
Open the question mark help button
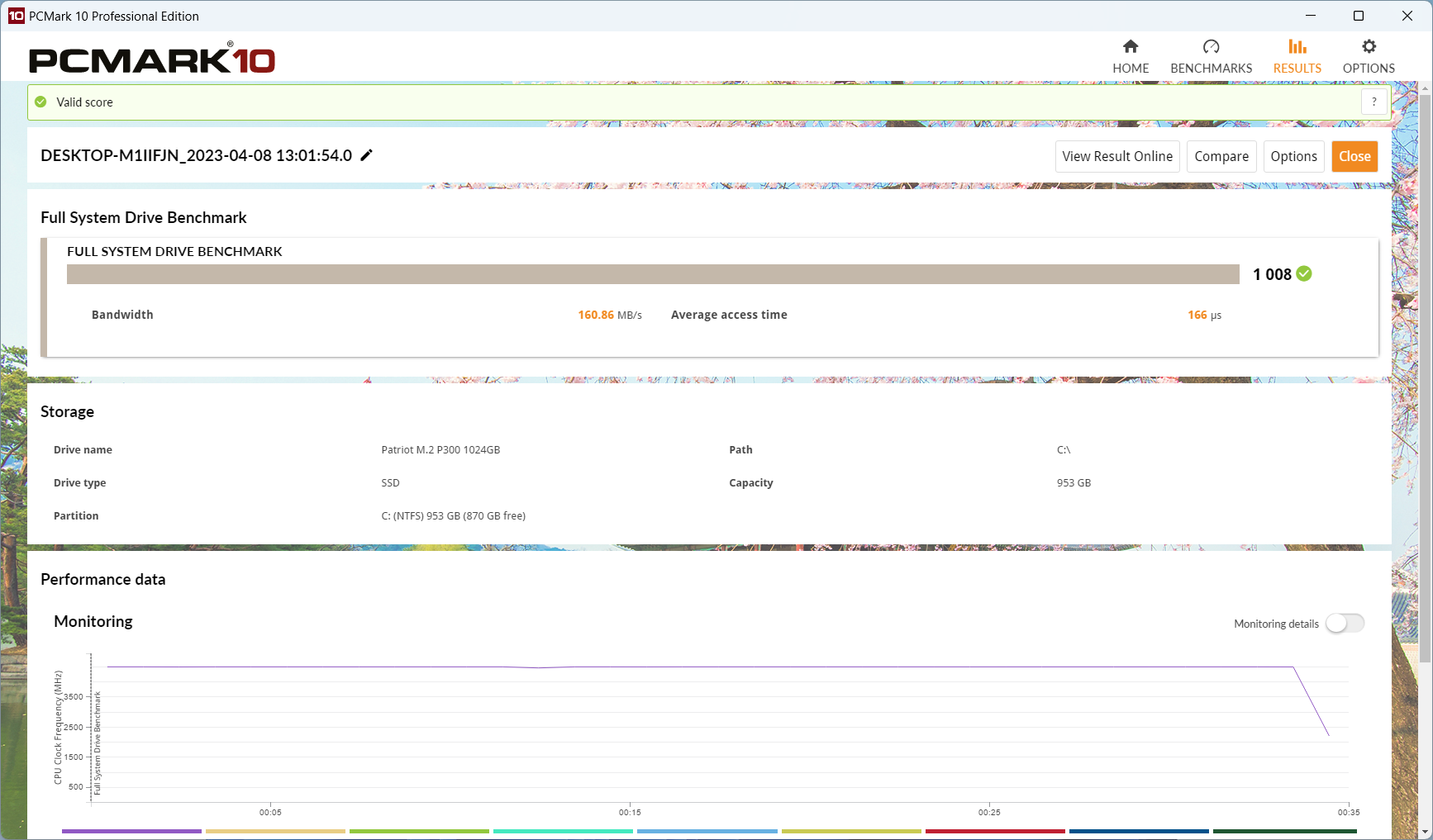point(1374,102)
